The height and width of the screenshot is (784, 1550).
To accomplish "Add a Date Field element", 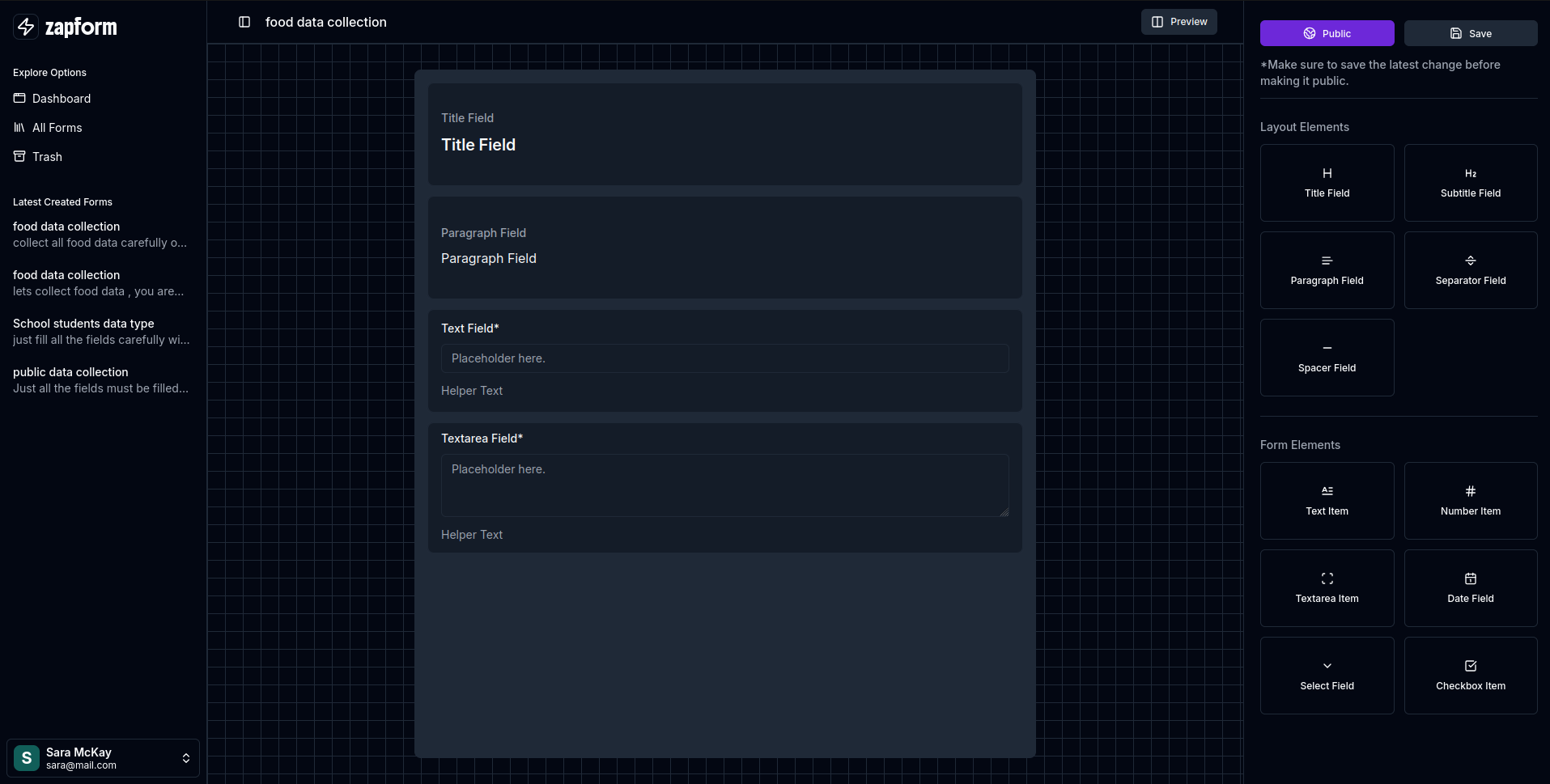I will click(x=1470, y=588).
